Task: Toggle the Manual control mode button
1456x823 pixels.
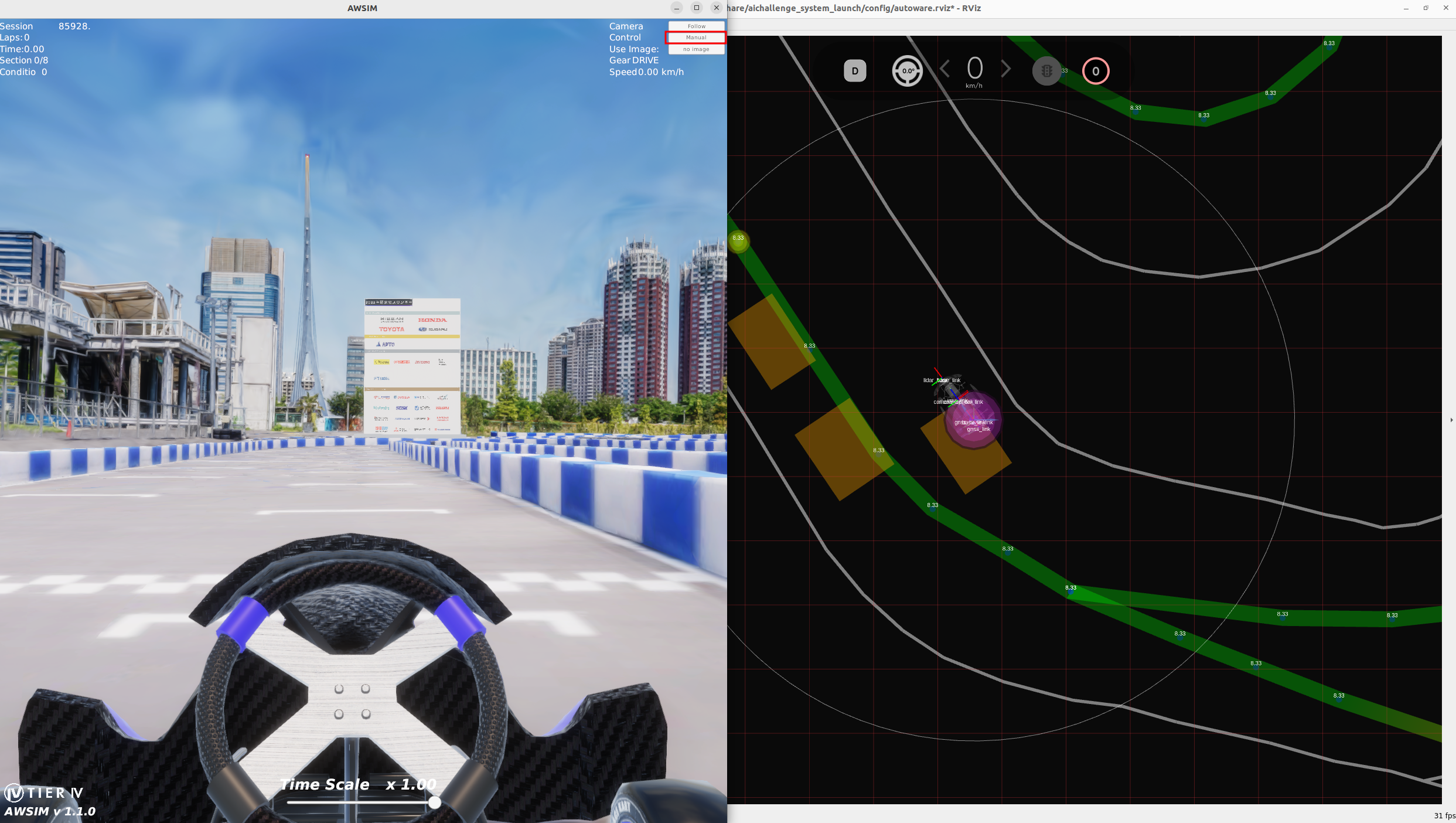Action: click(696, 38)
